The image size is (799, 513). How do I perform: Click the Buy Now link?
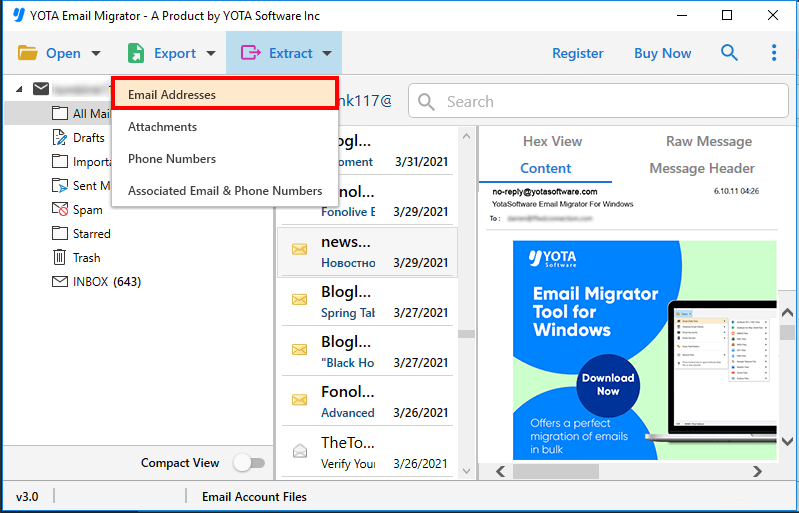(x=662, y=53)
